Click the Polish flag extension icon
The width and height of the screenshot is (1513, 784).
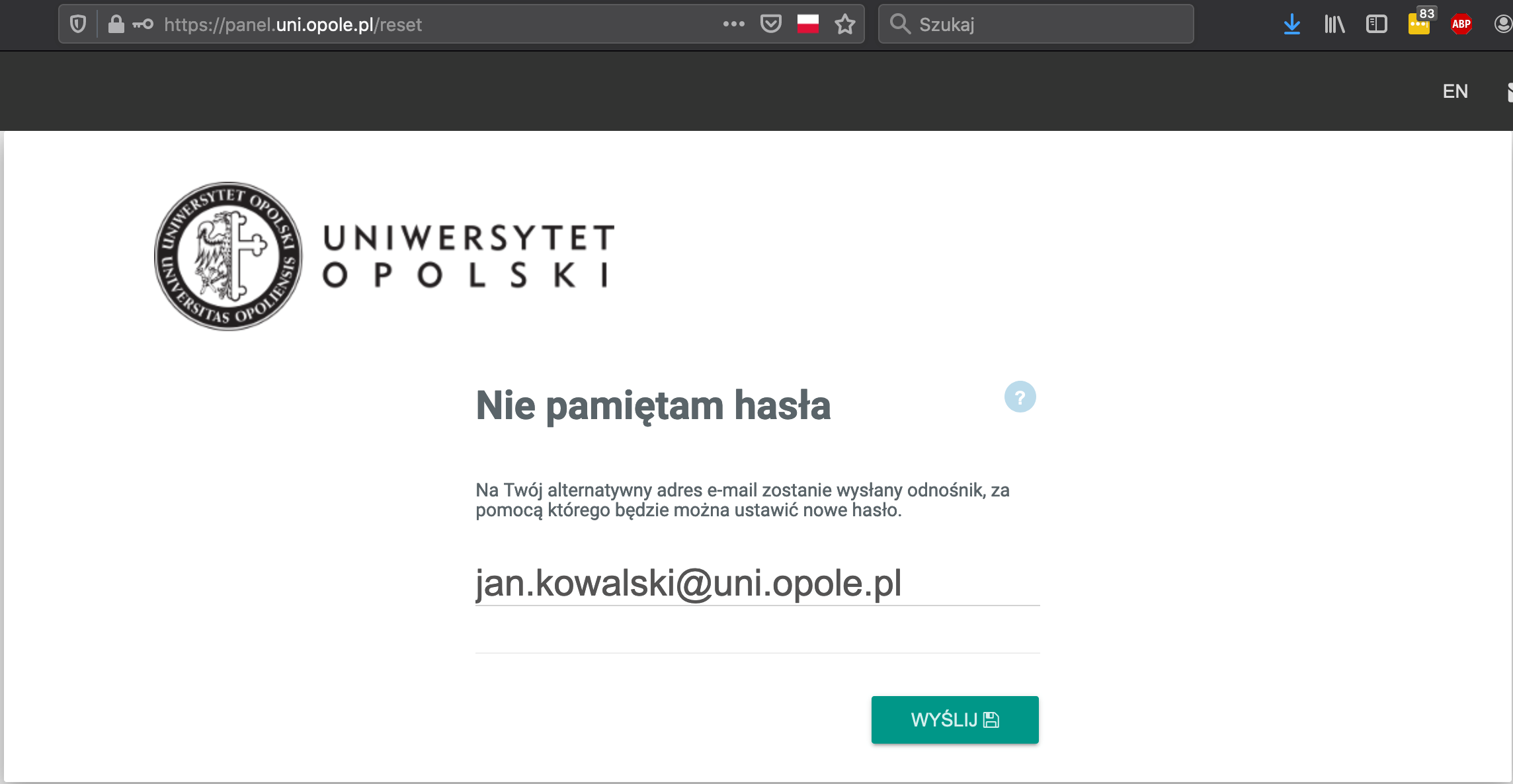point(807,24)
